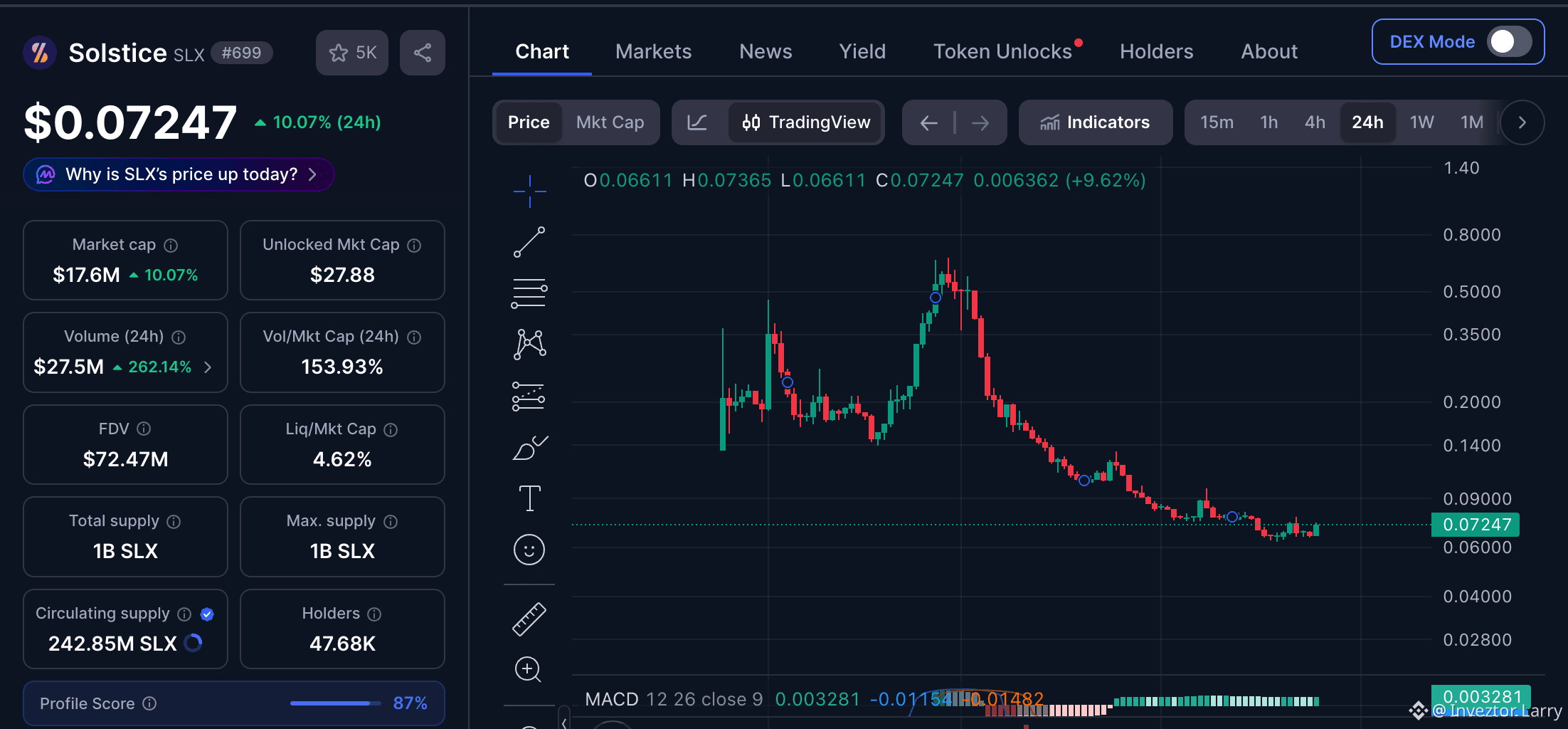Collapse the drawing toolbar side arrow
Viewport: 1568px width, 729px height.
click(x=564, y=722)
